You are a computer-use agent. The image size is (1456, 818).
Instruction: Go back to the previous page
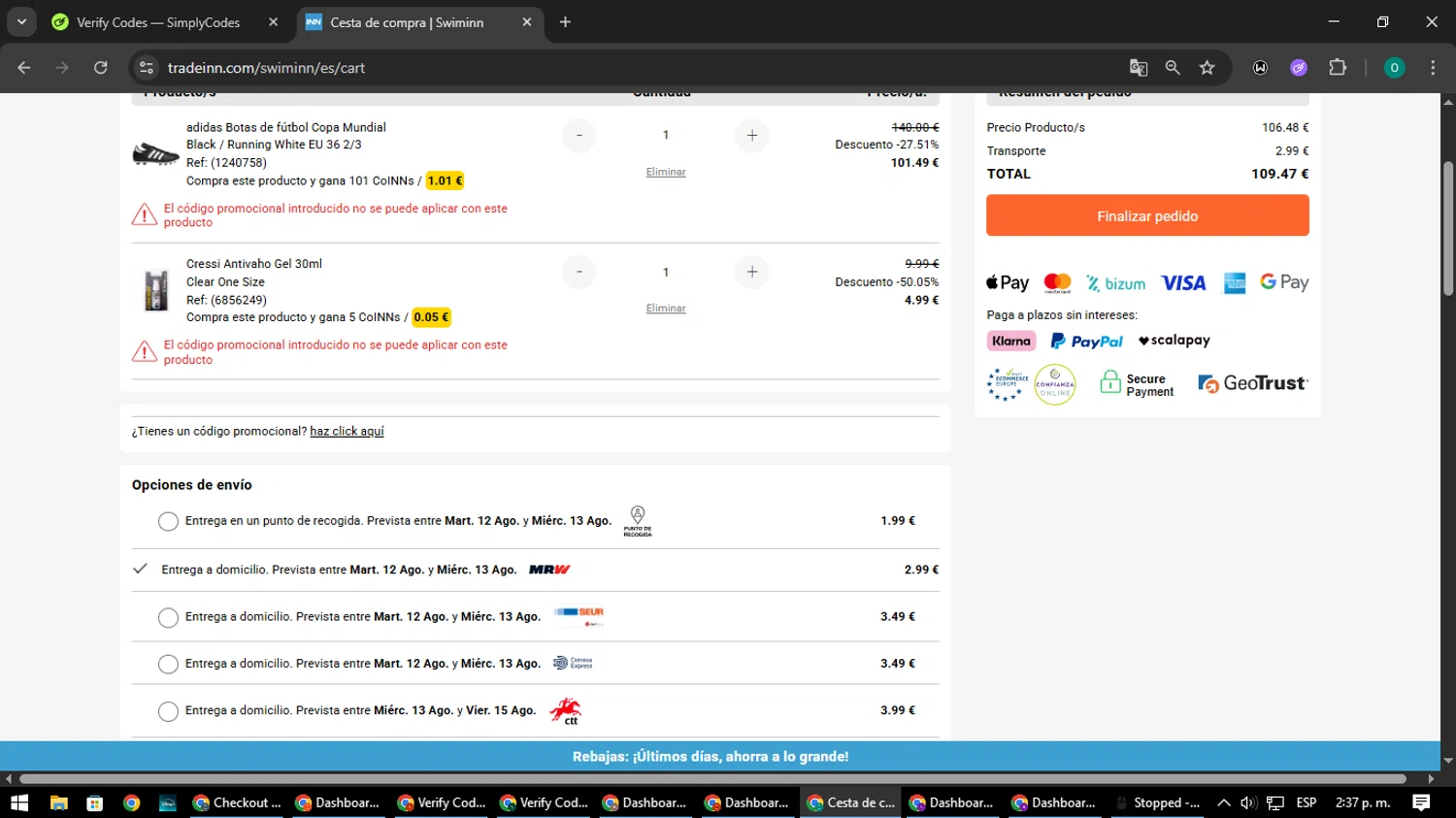(24, 68)
